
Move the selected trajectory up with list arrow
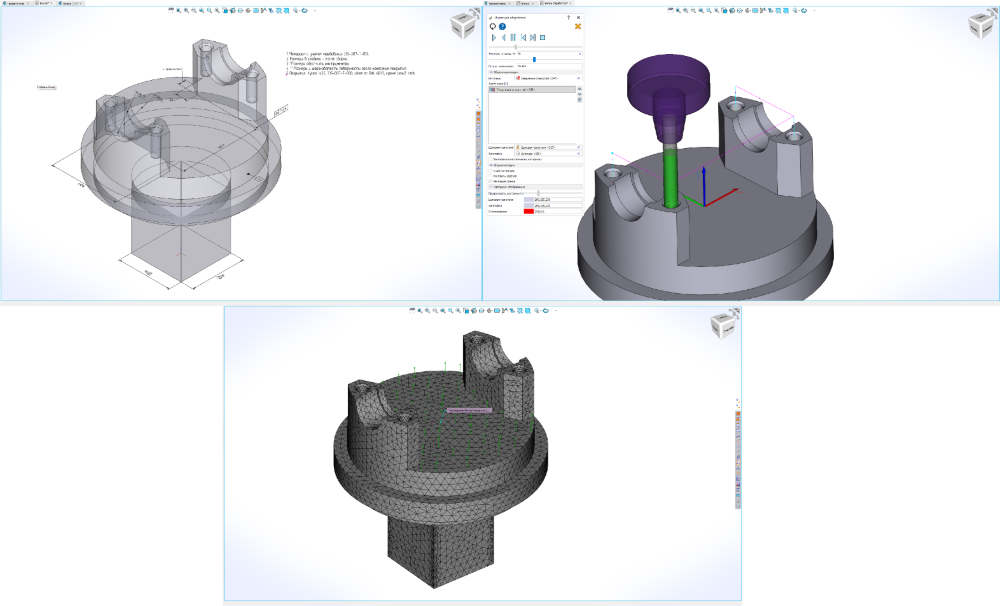[580, 89]
